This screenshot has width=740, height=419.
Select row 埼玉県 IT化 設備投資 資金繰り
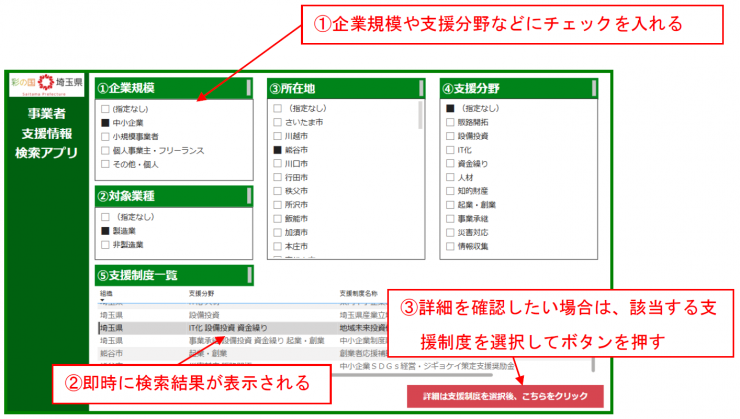[243, 328]
